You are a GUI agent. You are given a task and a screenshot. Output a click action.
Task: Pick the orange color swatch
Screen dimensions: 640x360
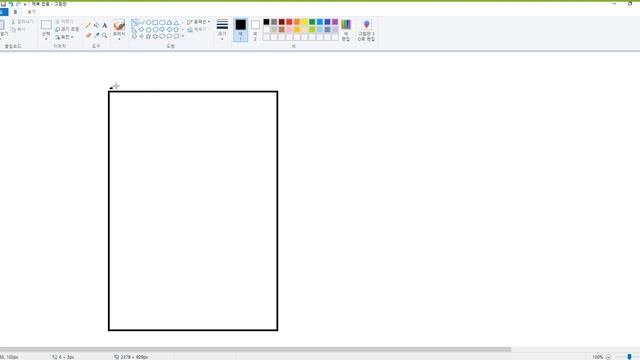tap(297, 22)
